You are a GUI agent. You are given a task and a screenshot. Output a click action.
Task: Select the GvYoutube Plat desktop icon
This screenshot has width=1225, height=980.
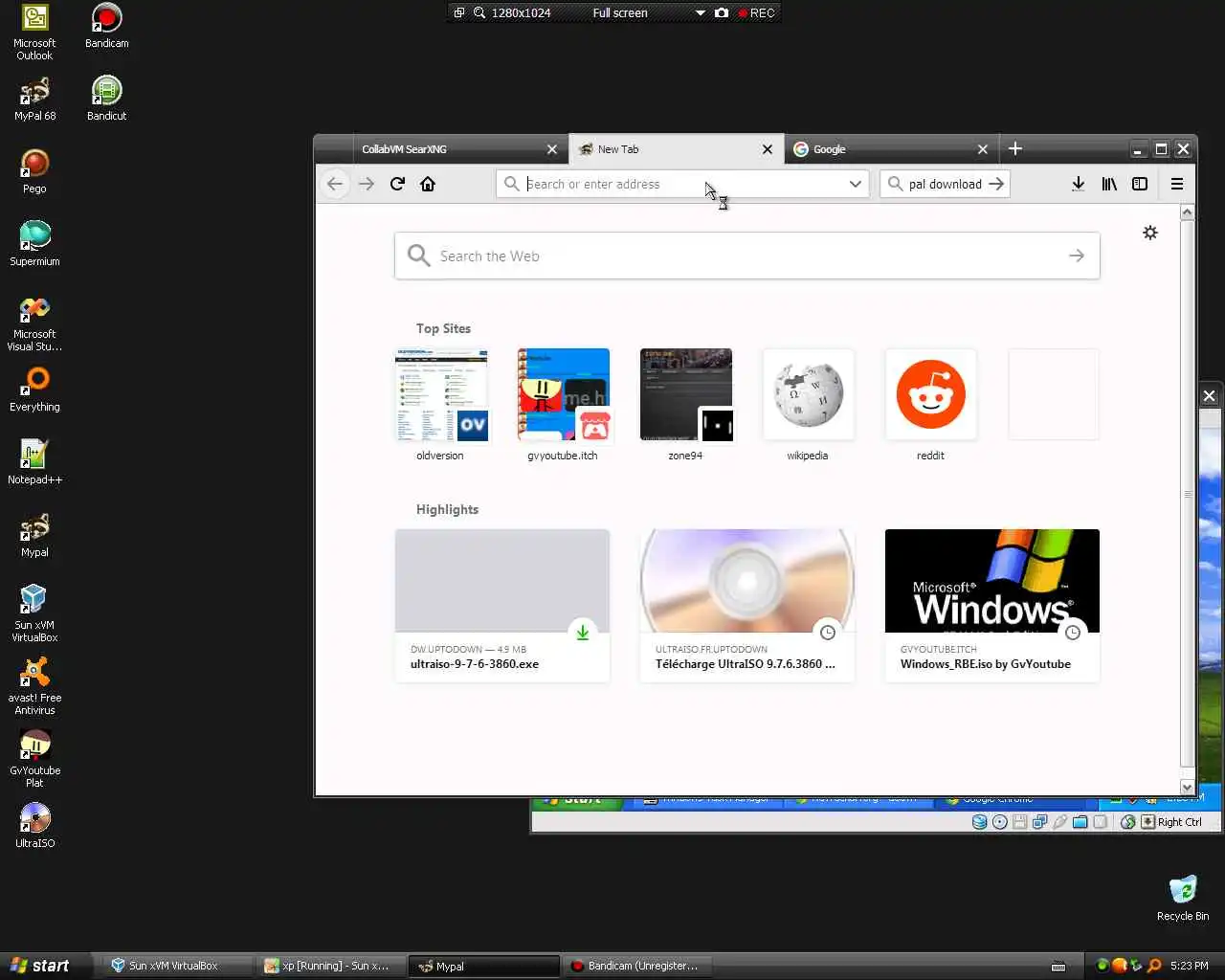tap(34, 759)
